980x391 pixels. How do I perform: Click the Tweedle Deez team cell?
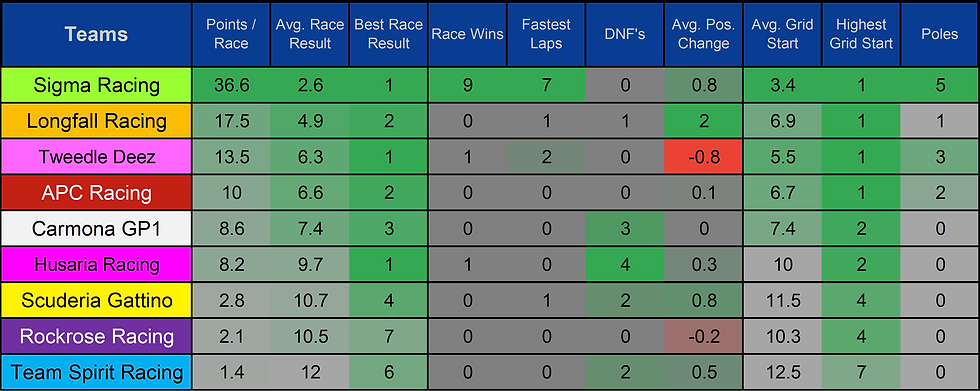(96, 157)
